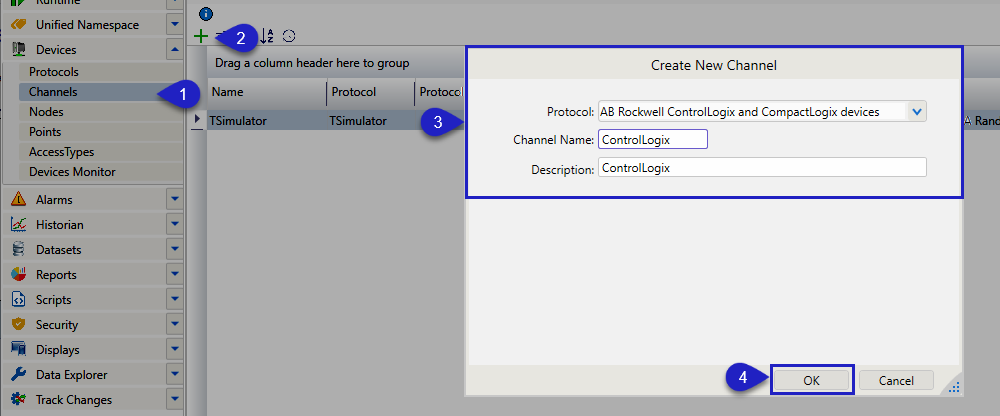Click the Alarms warning triangle icon

coord(18,200)
